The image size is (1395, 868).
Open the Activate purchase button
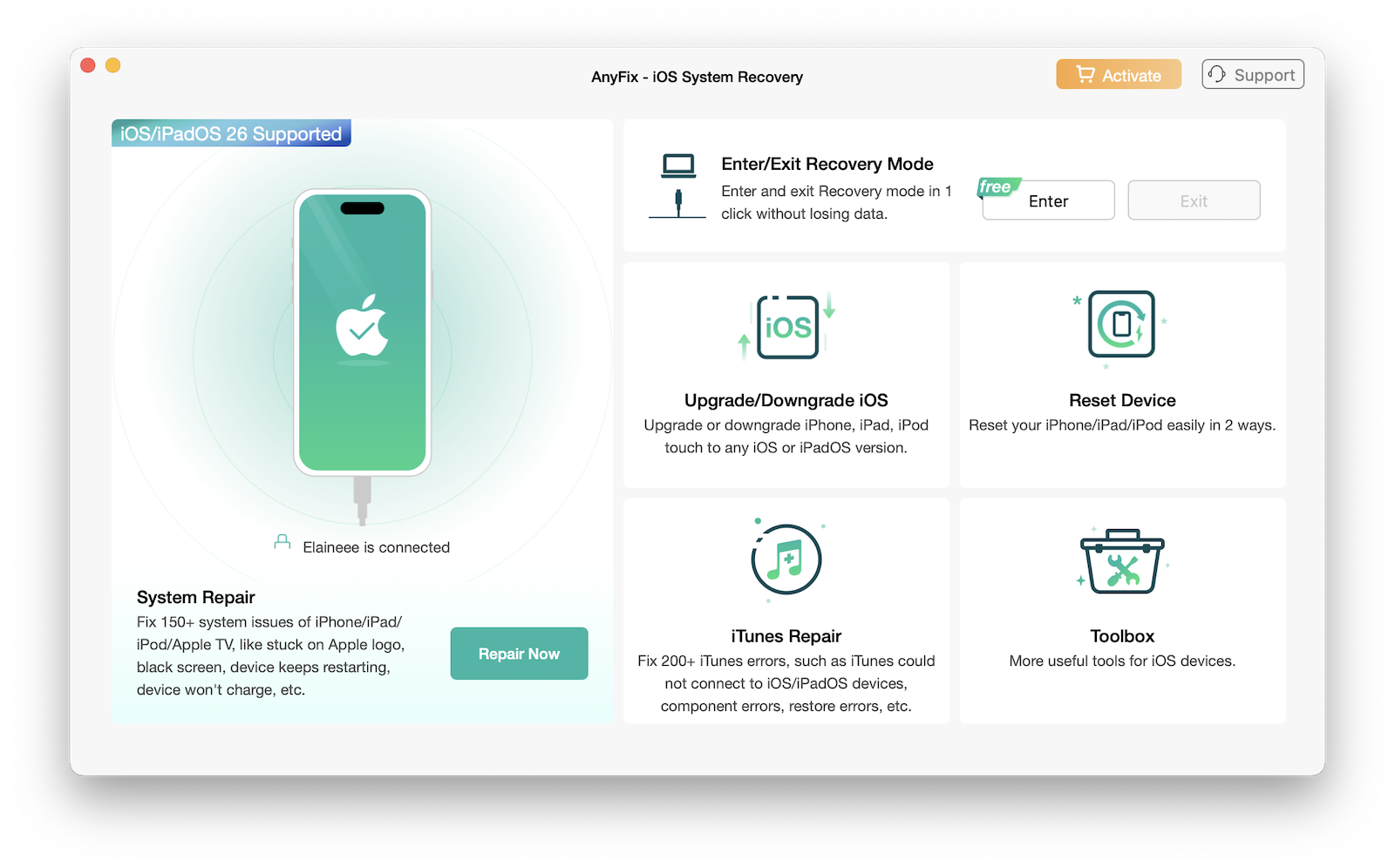click(x=1119, y=74)
